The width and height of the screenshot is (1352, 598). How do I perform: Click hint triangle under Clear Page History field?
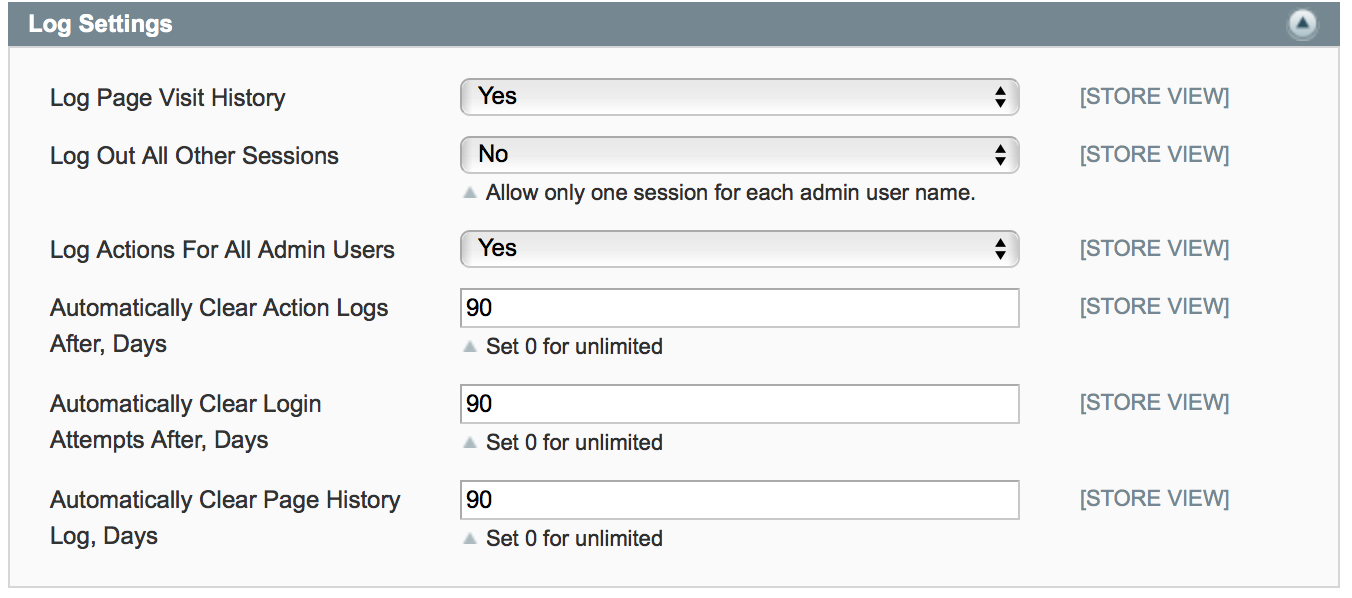470,539
